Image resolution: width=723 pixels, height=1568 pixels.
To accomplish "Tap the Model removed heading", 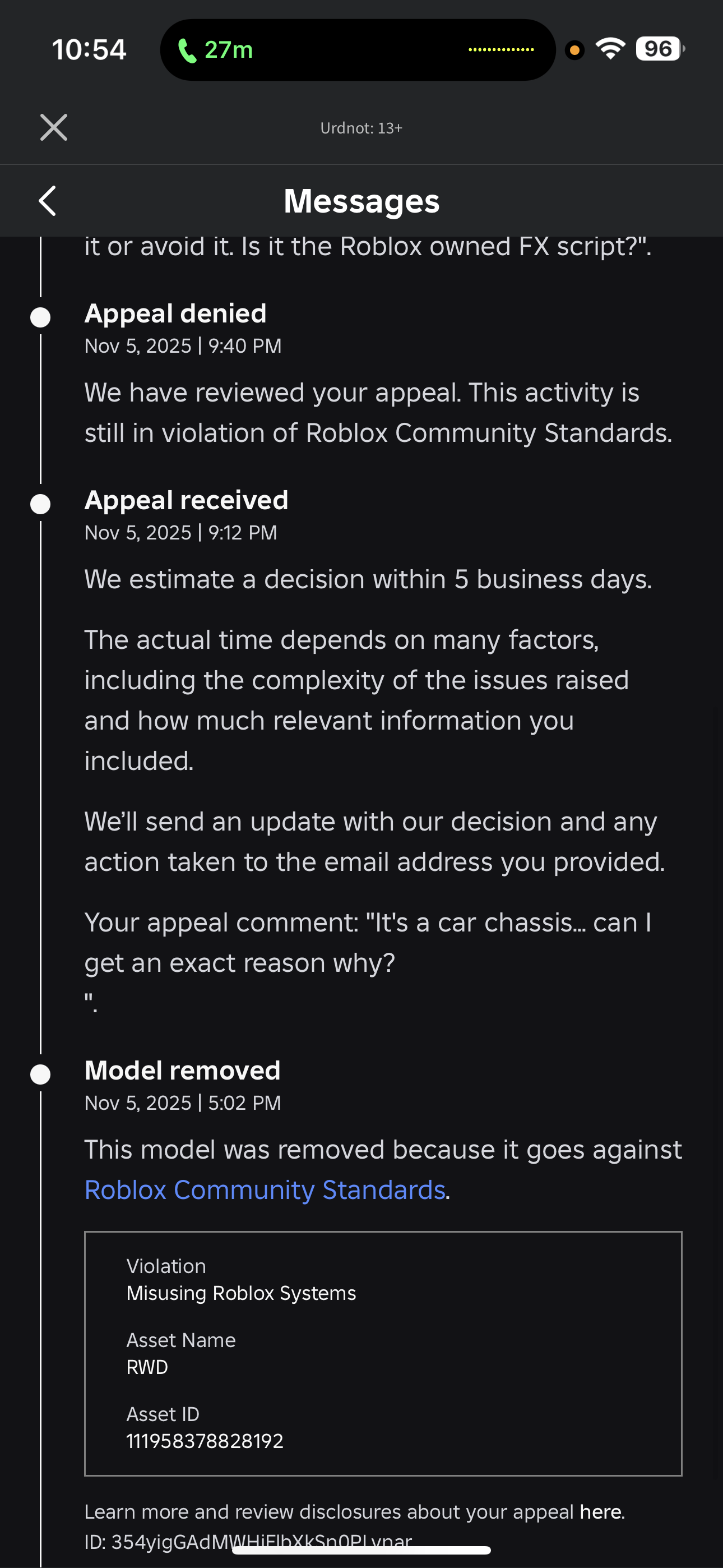I will click(x=182, y=1071).
